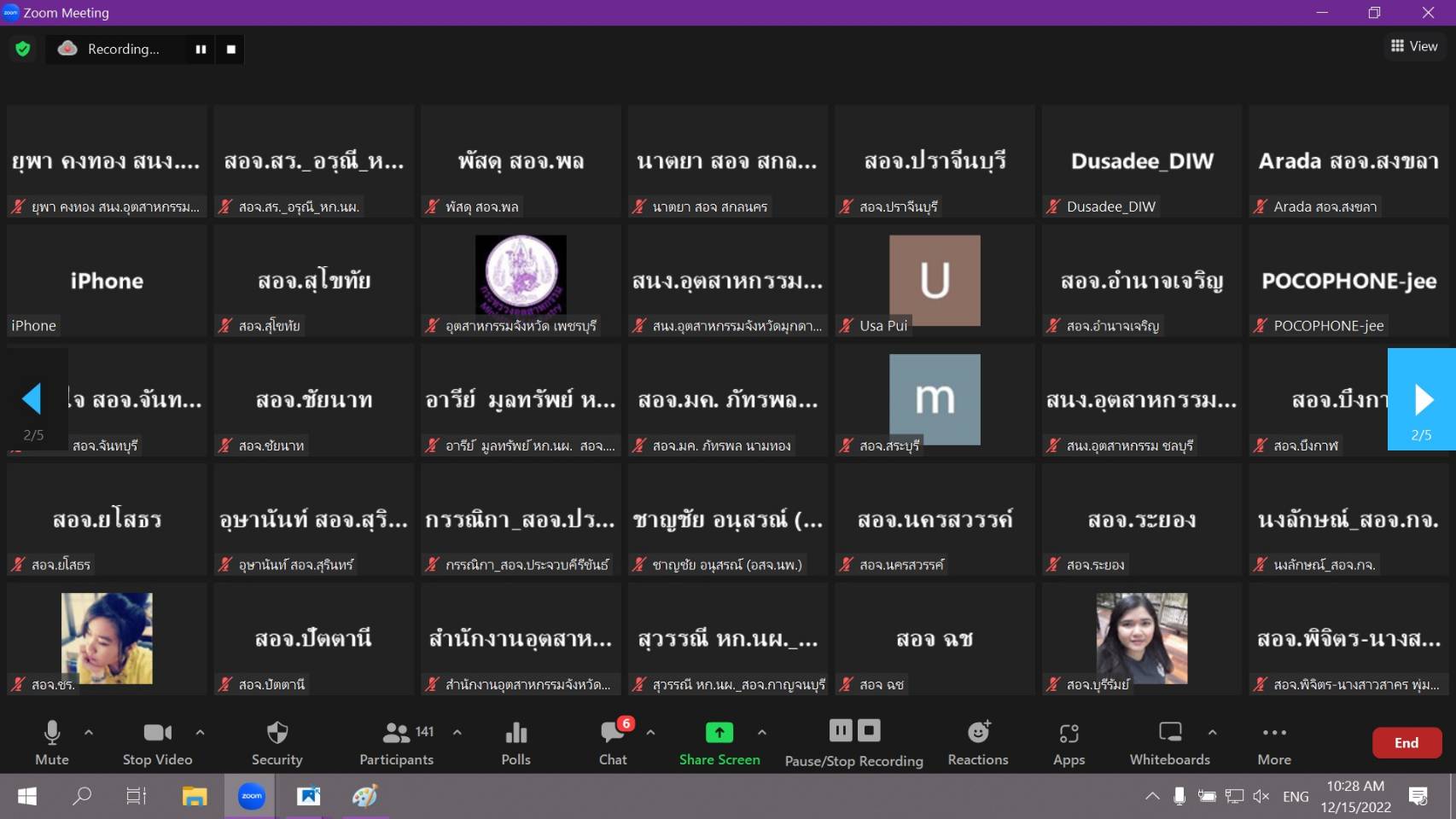1456x819 pixels.
Task: Click the green encryption shield icon
Action: point(23,49)
